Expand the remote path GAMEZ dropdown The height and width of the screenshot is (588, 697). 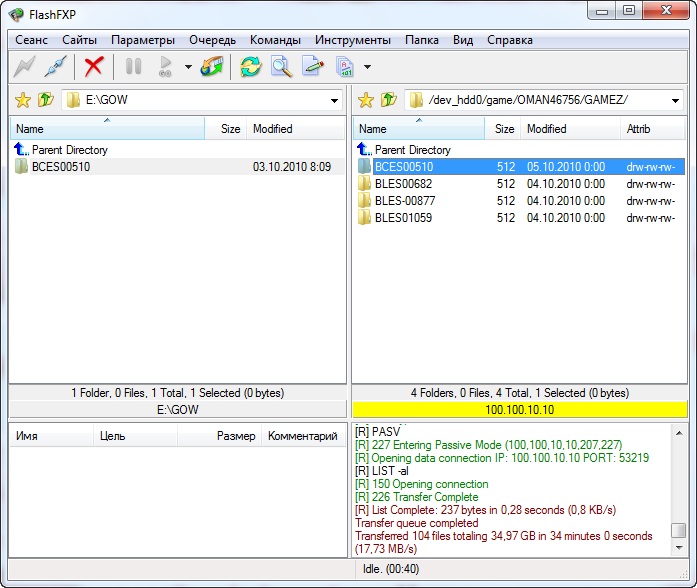coord(677,101)
